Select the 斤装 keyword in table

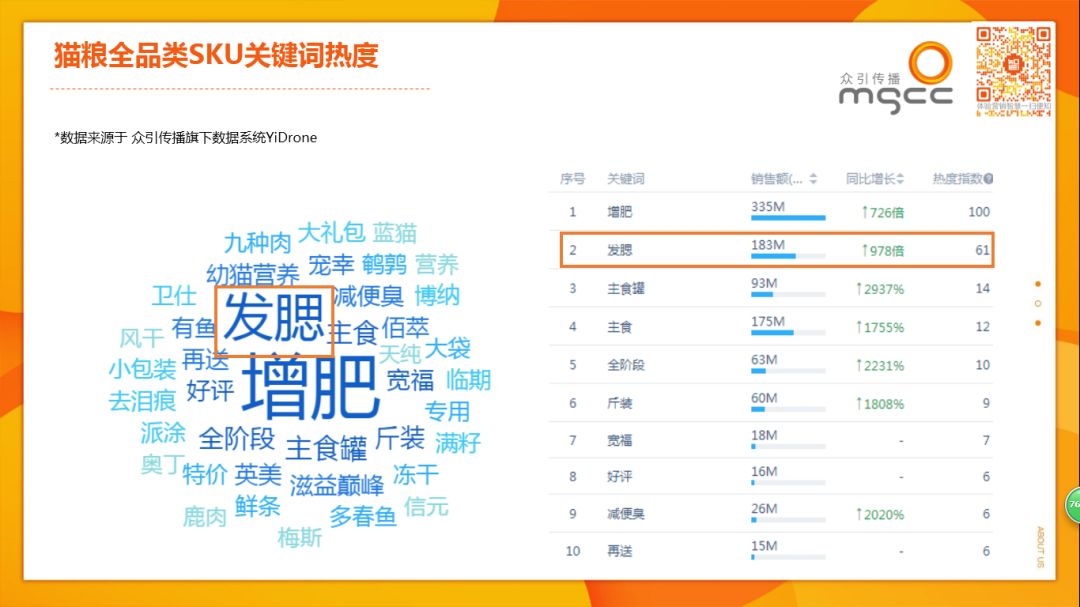point(619,403)
